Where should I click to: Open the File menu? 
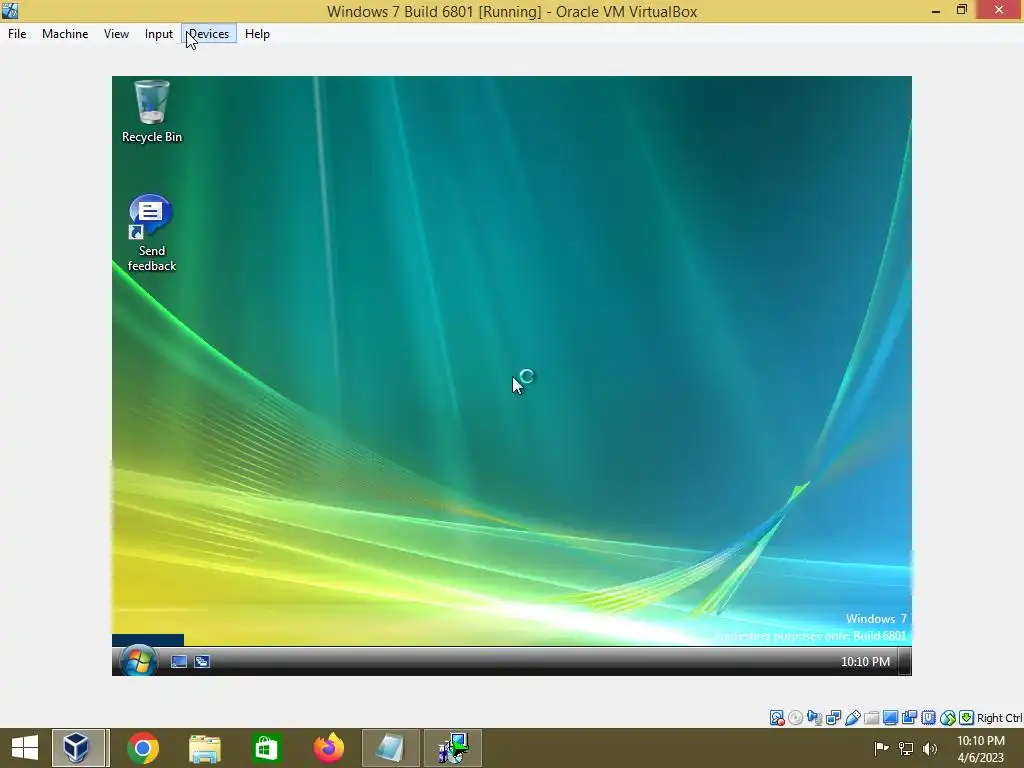[17, 34]
